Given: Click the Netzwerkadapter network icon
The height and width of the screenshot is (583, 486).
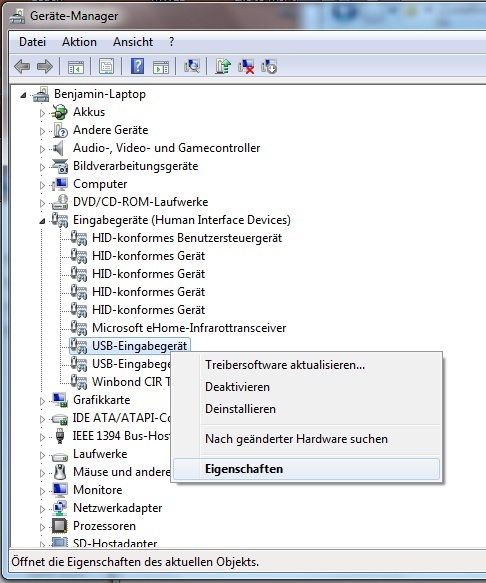Looking at the screenshot, I should pyautogui.click(x=59, y=508).
